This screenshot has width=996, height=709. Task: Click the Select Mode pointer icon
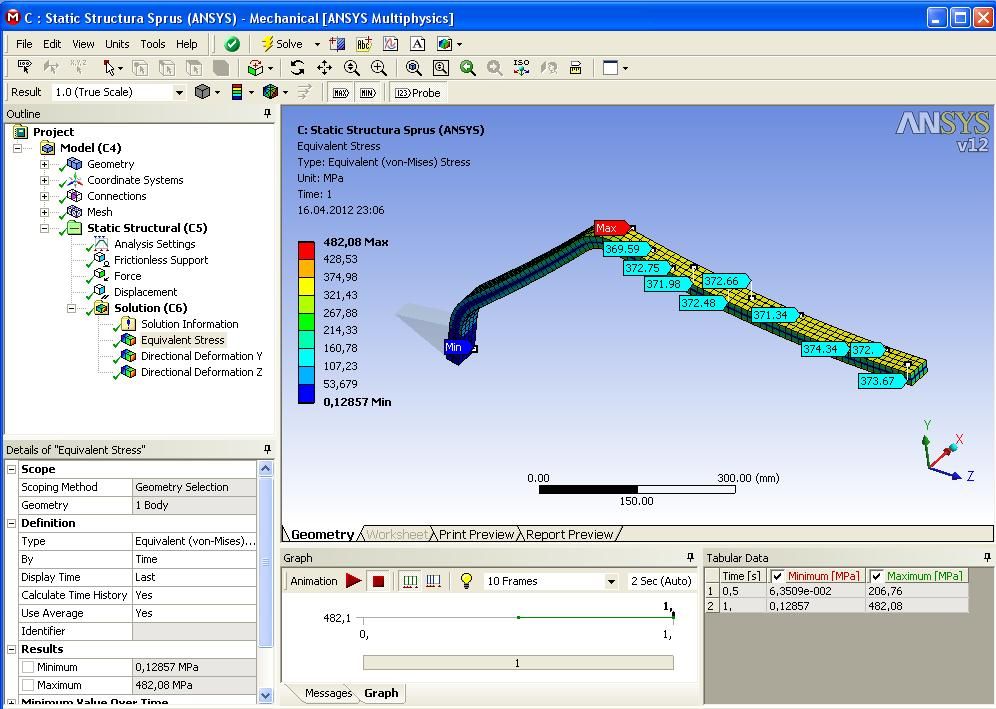110,67
